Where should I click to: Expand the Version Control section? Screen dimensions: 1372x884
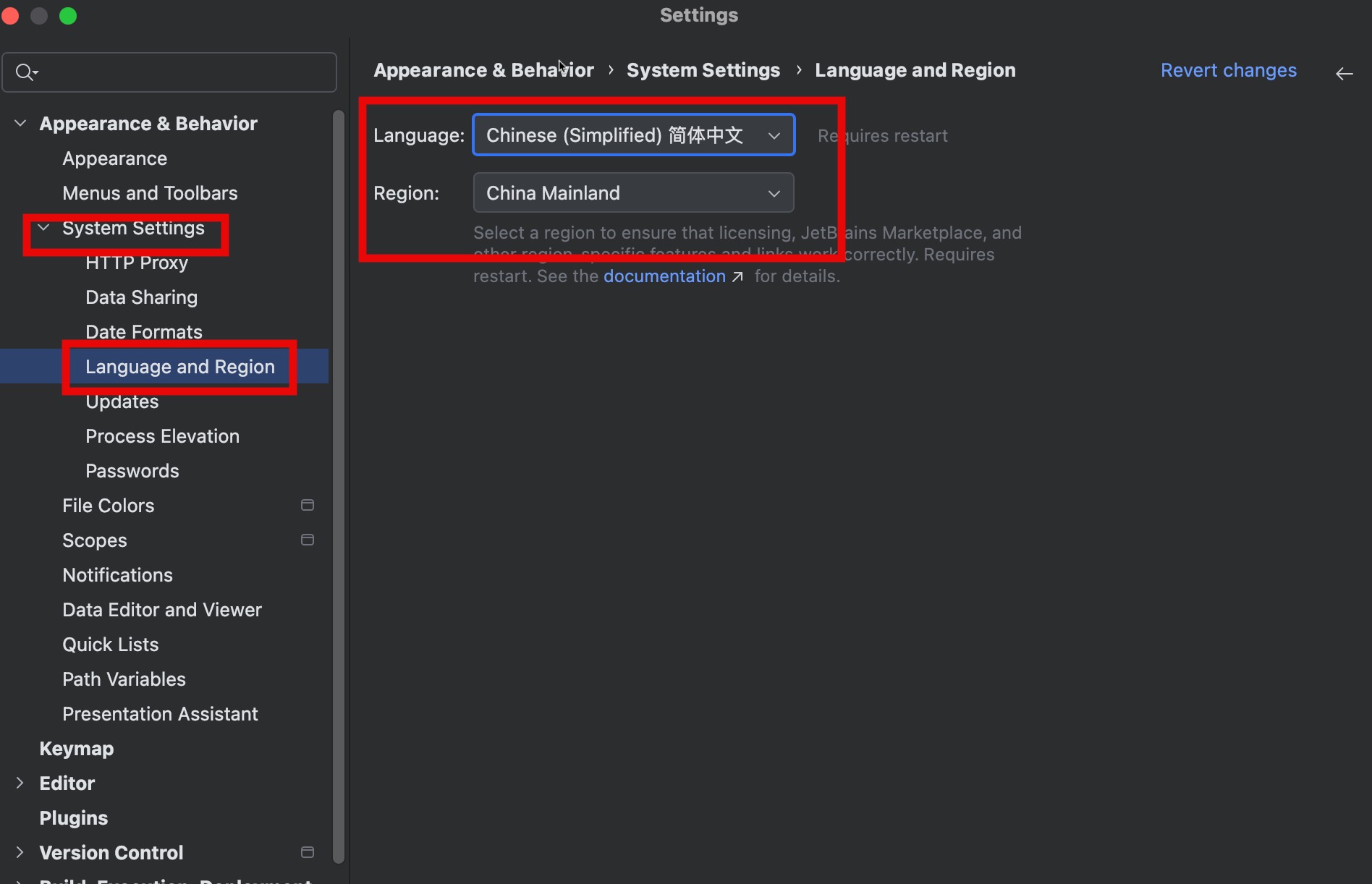pos(20,852)
